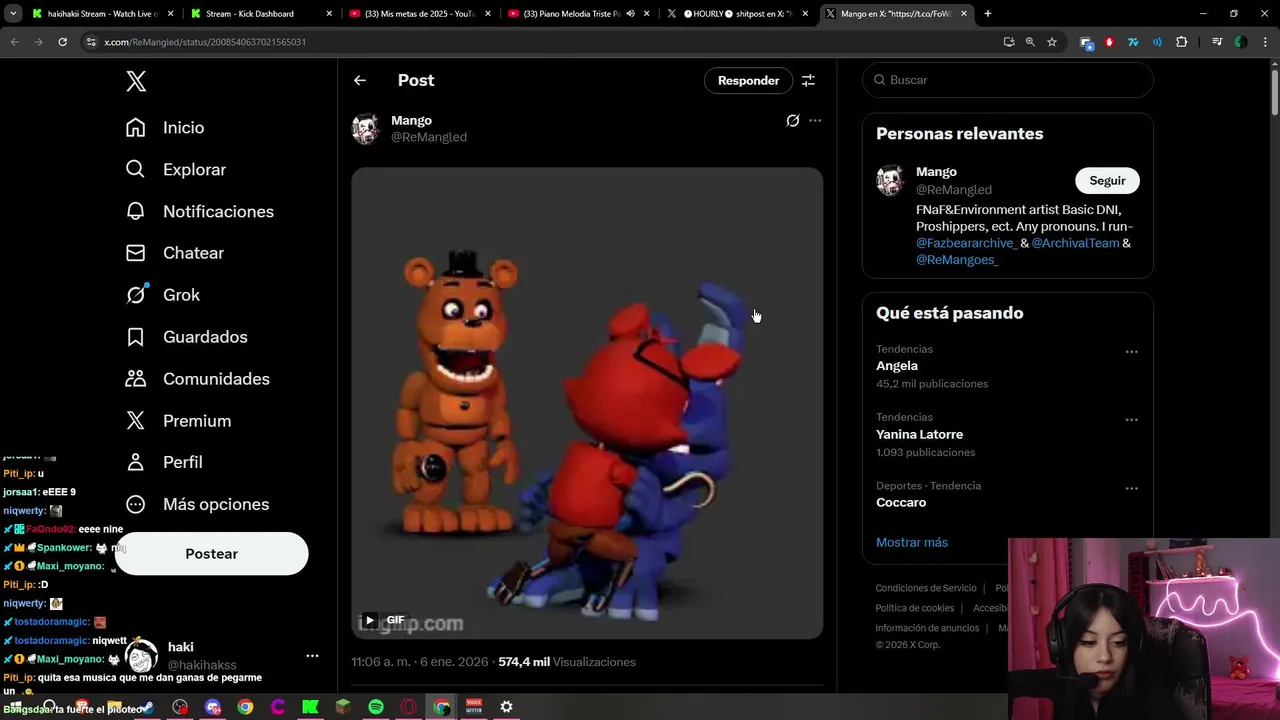Open a new browser tab

[988, 14]
